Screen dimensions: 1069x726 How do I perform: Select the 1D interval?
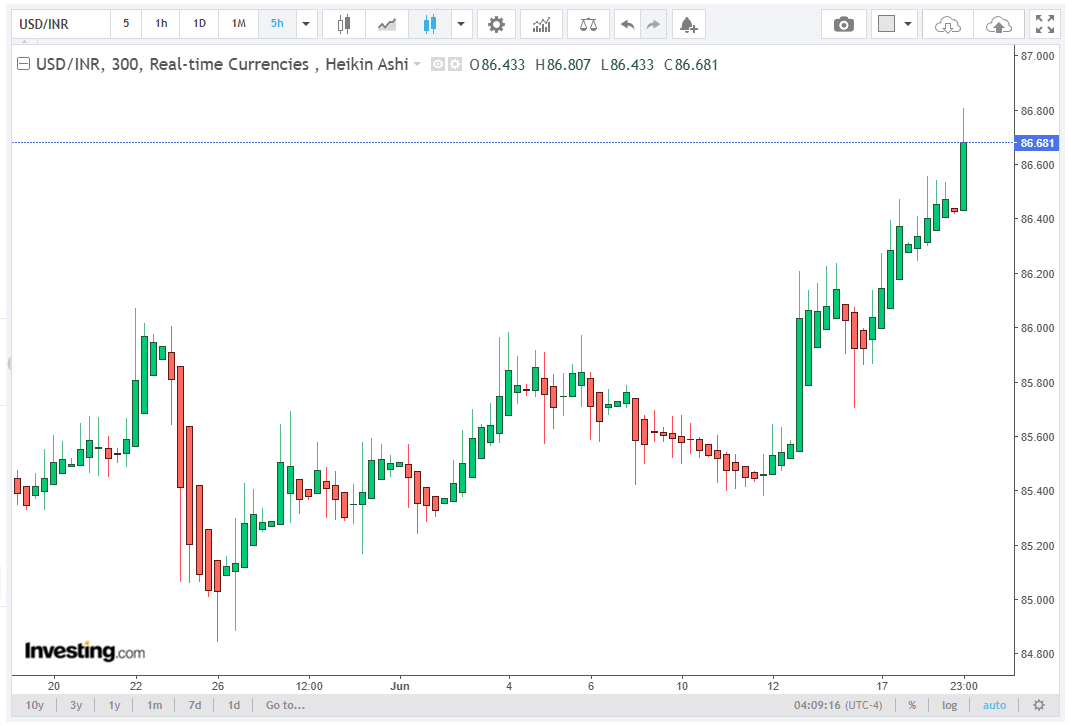coord(199,24)
